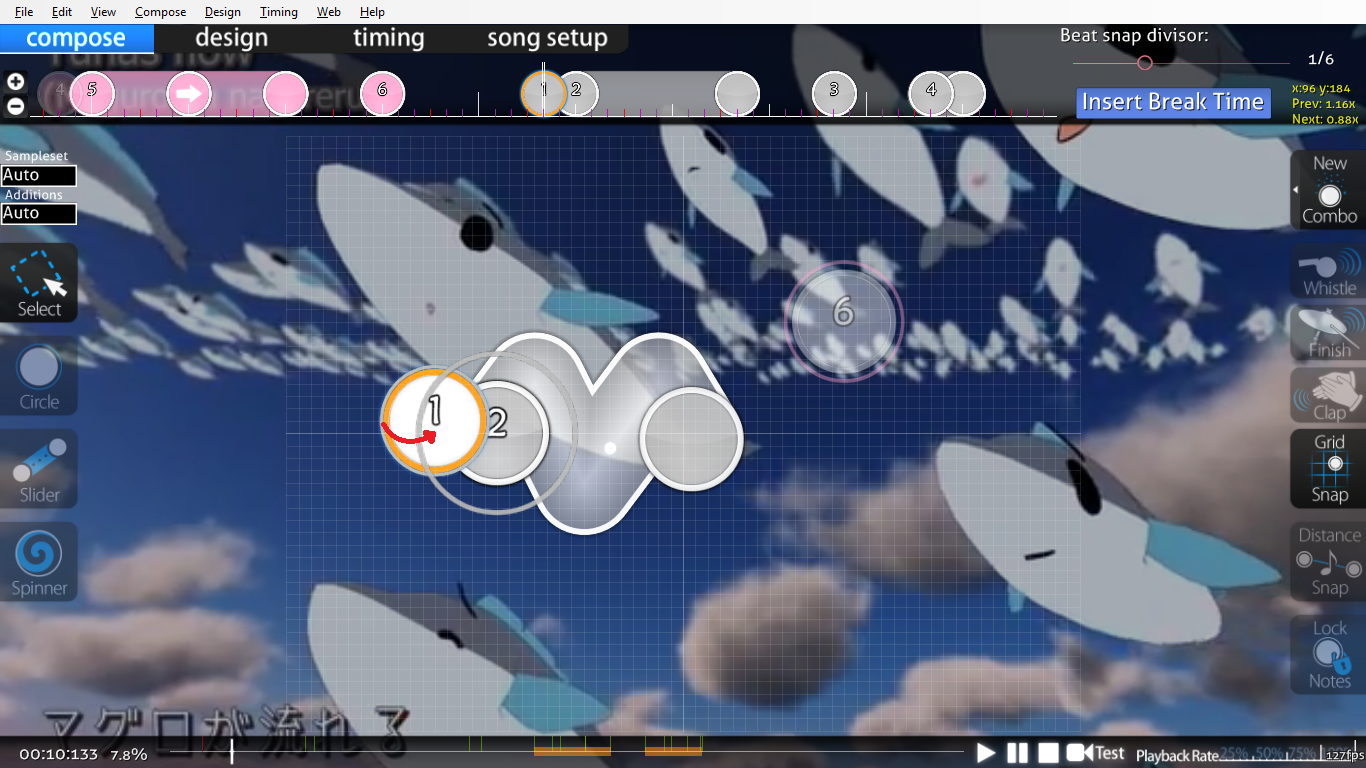Open the Compose menu
This screenshot has width=1366, height=768.
click(x=161, y=12)
